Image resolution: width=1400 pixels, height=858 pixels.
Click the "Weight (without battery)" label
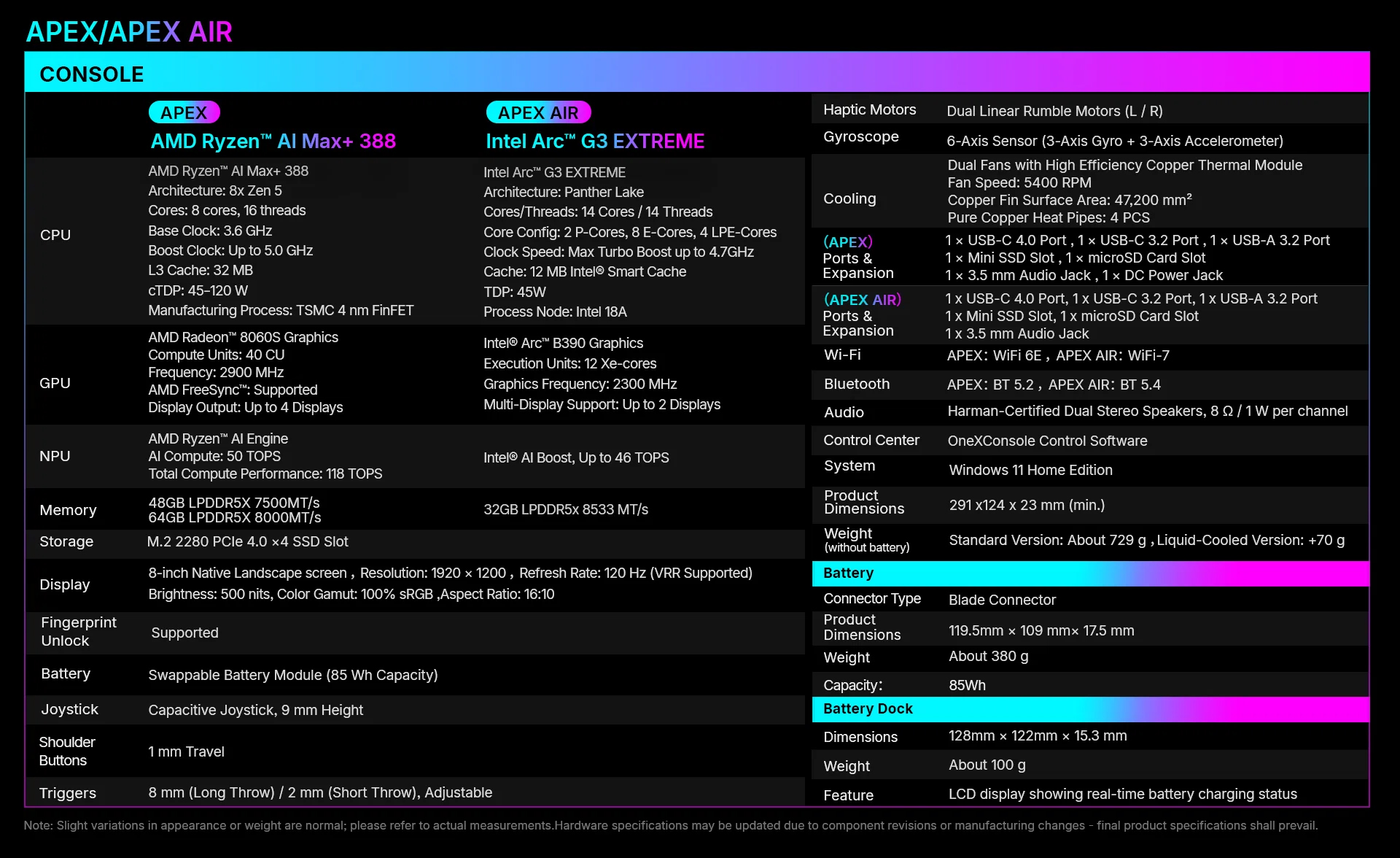click(867, 540)
